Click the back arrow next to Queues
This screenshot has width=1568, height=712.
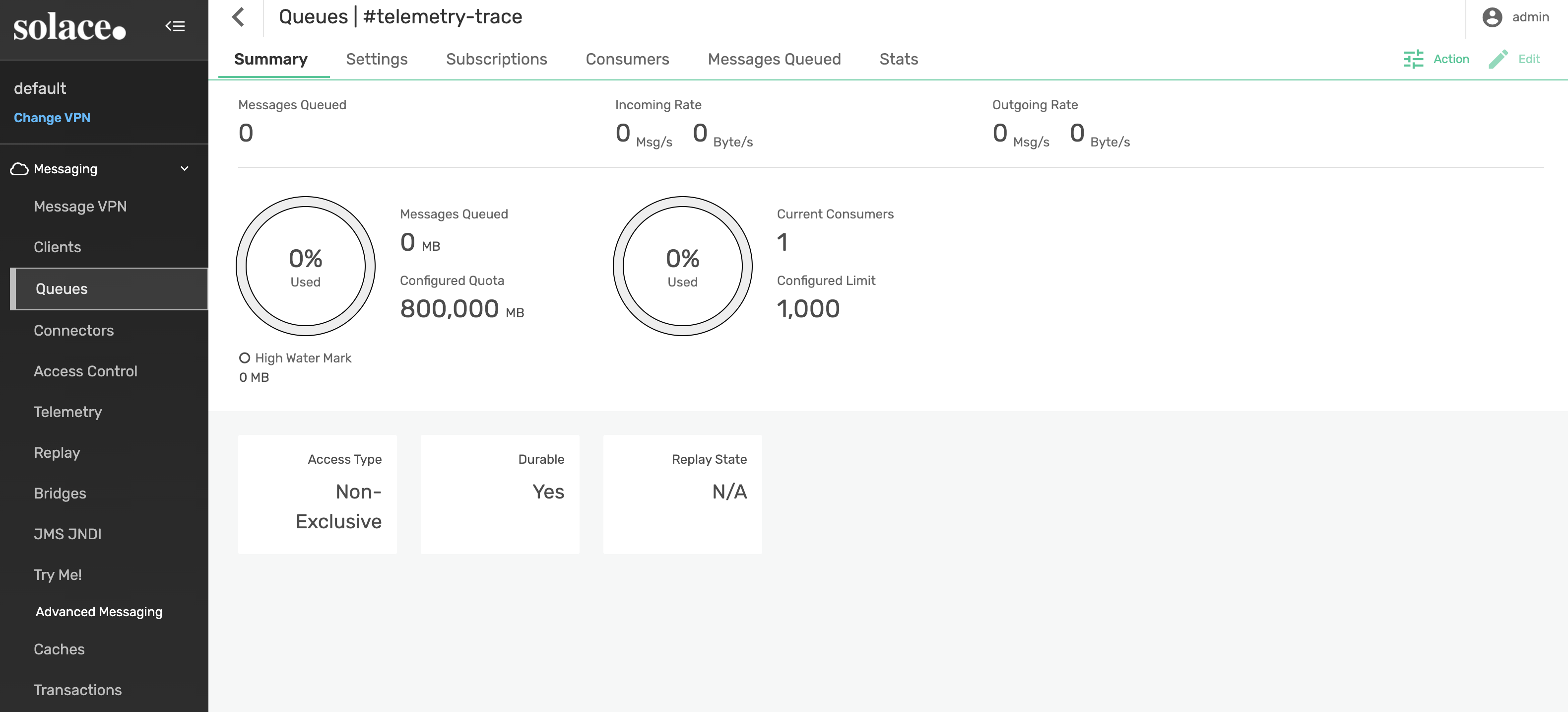click(239, 17)
